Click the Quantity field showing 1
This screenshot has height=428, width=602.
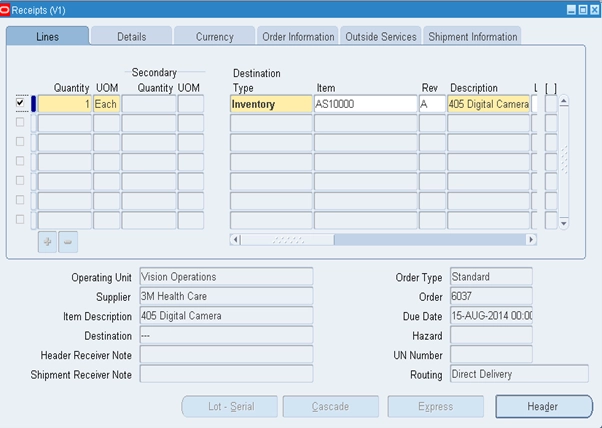tap(64, 104)
